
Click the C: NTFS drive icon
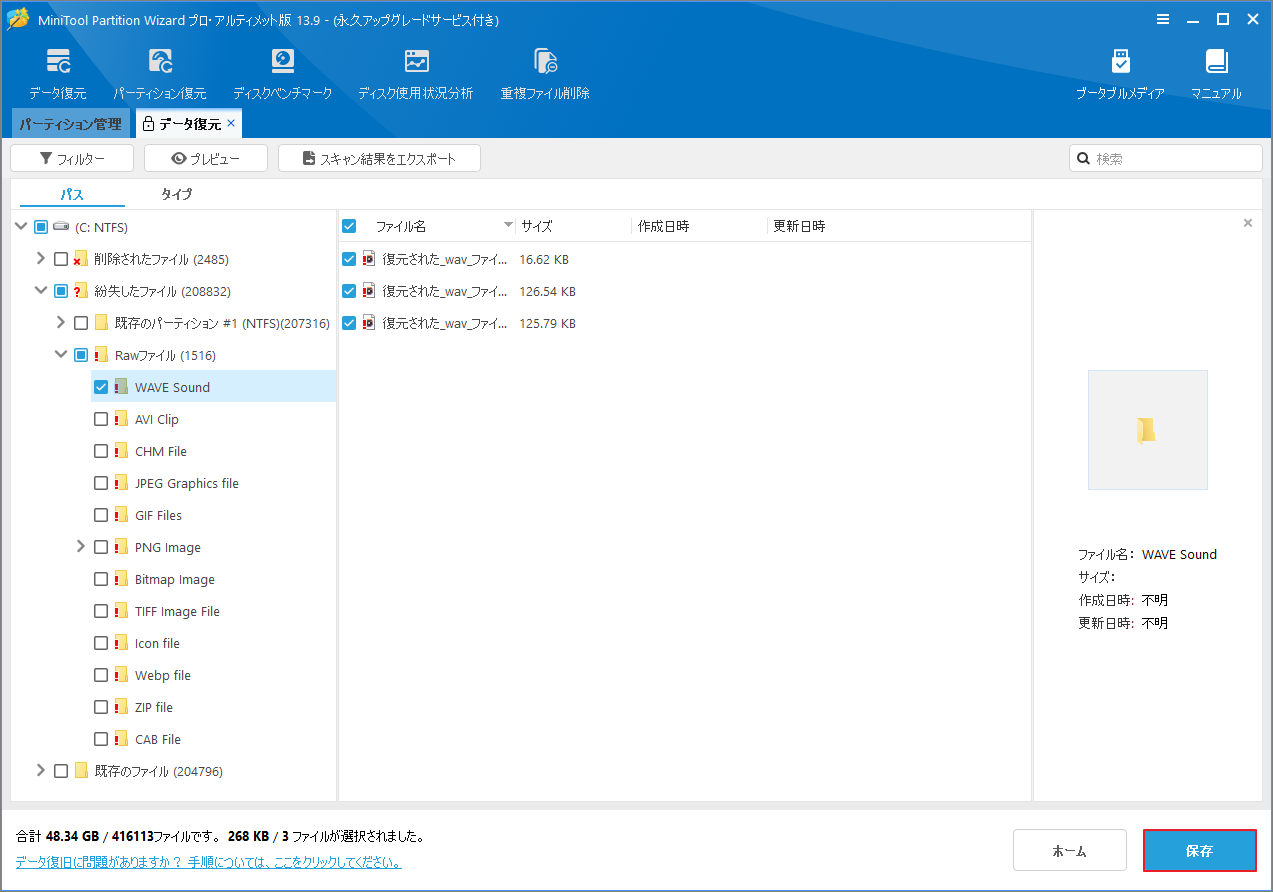pyautogui.click(x=62, y=227)
